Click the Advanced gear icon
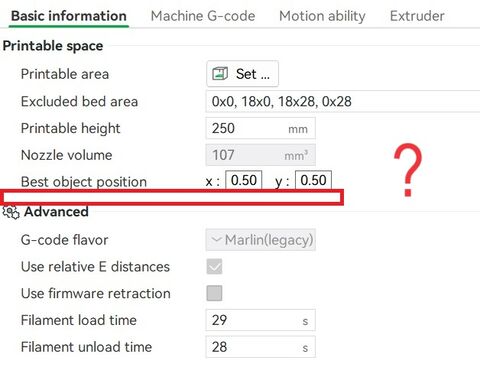This screenshot has height=367, width=480. (11, 212)
